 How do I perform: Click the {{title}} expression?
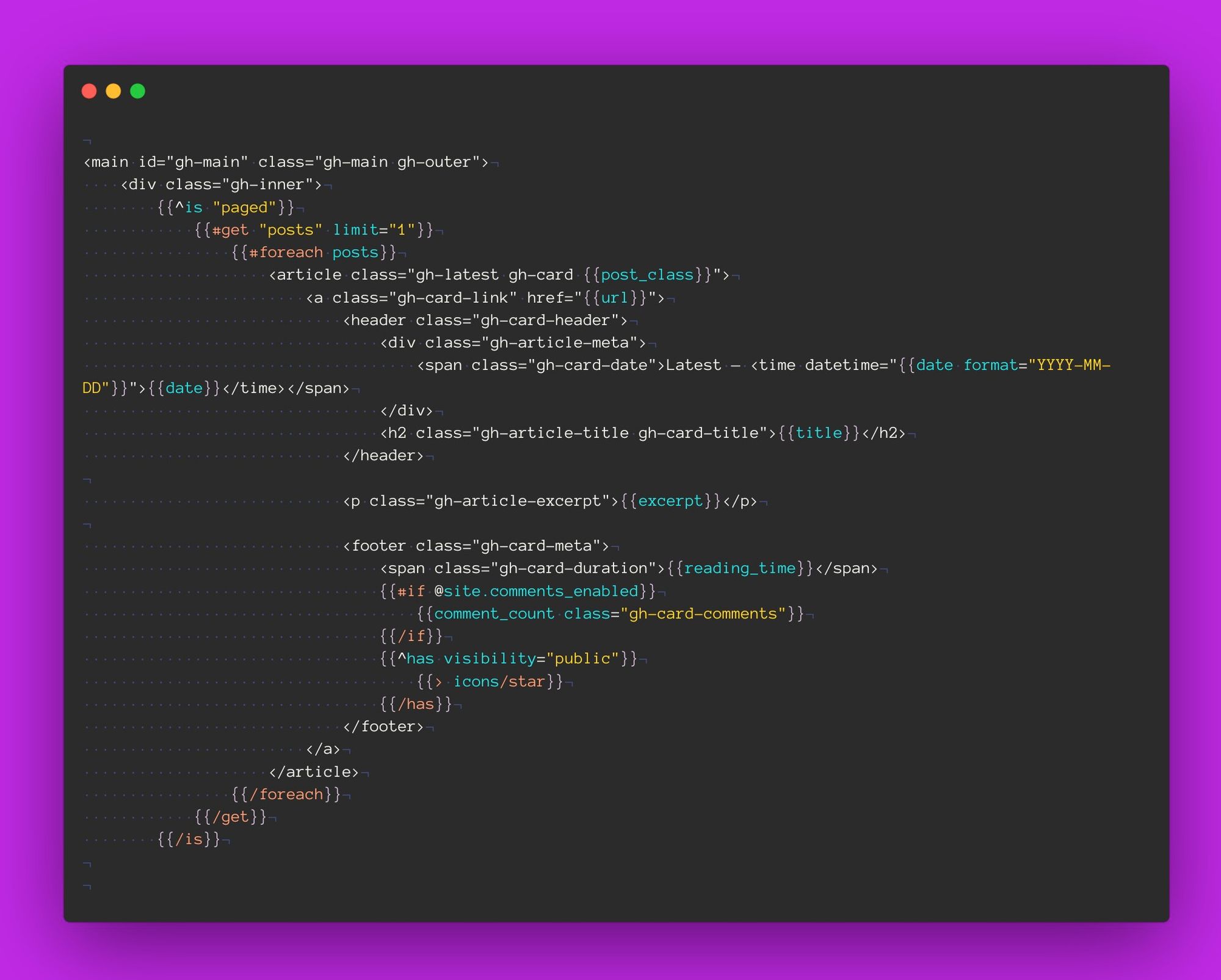point(819,434)
